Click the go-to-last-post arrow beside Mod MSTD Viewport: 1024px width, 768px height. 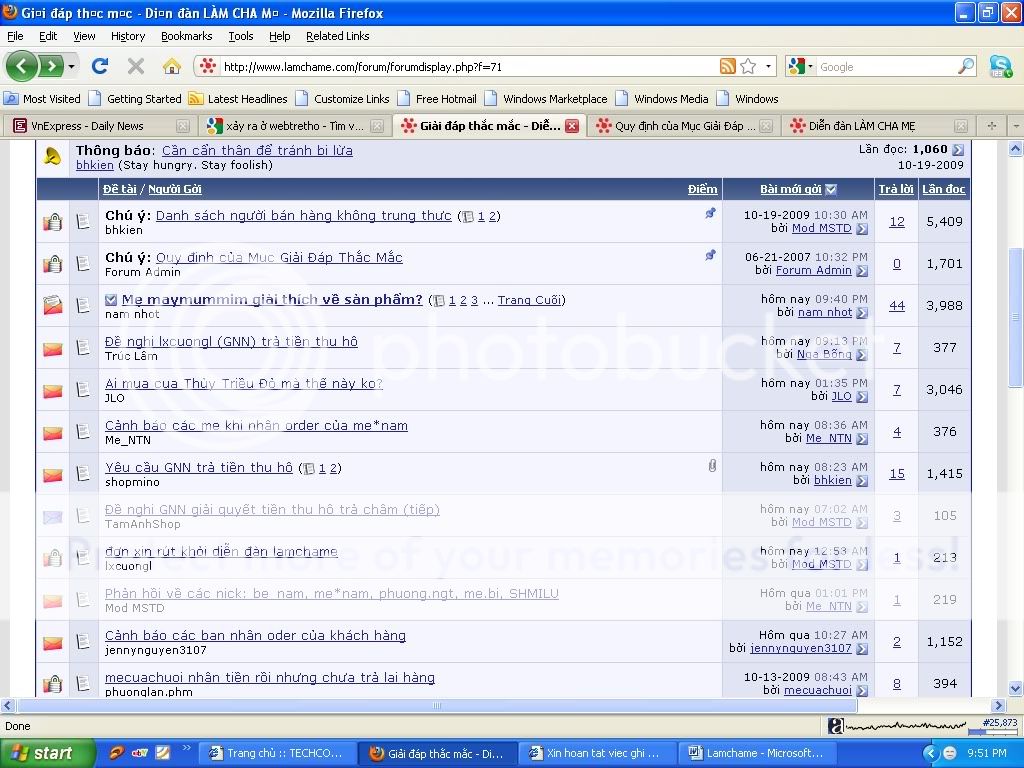862,229
